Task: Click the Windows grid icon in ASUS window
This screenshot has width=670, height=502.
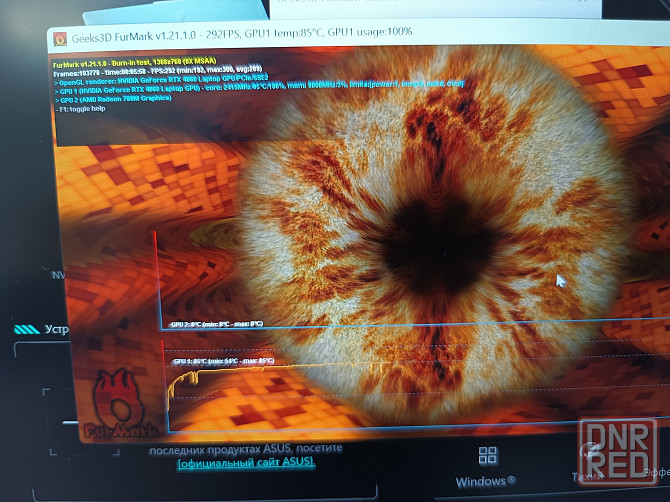Action: (488, 455)
